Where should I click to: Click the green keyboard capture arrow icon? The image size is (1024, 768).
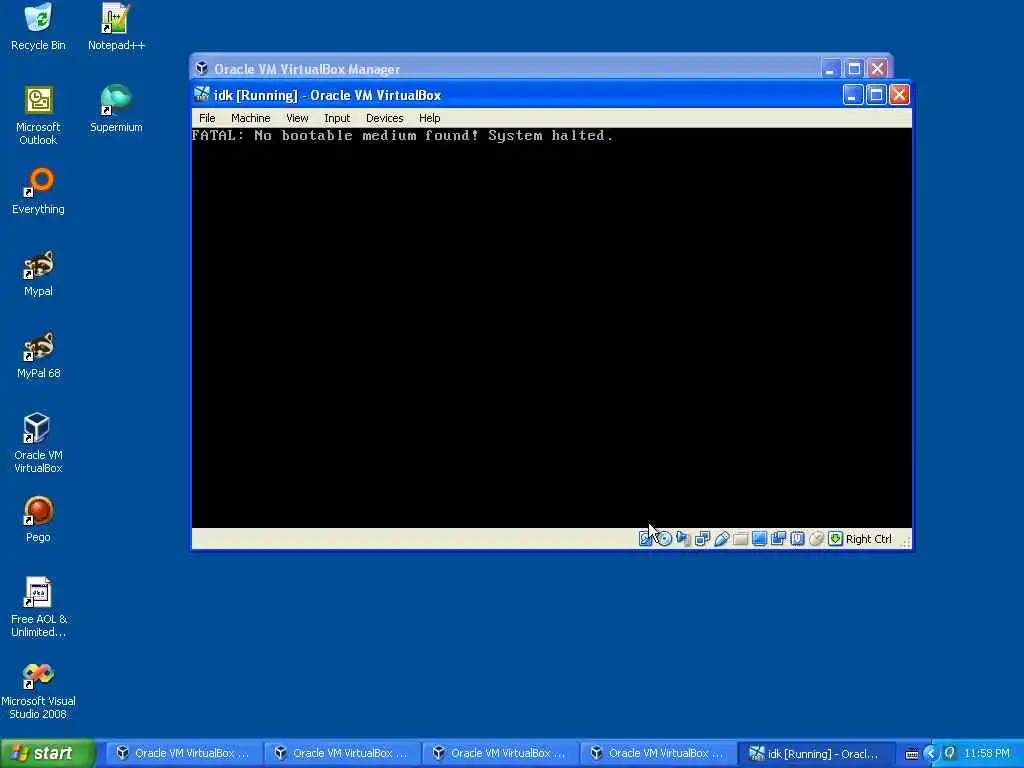pos(835,539)
